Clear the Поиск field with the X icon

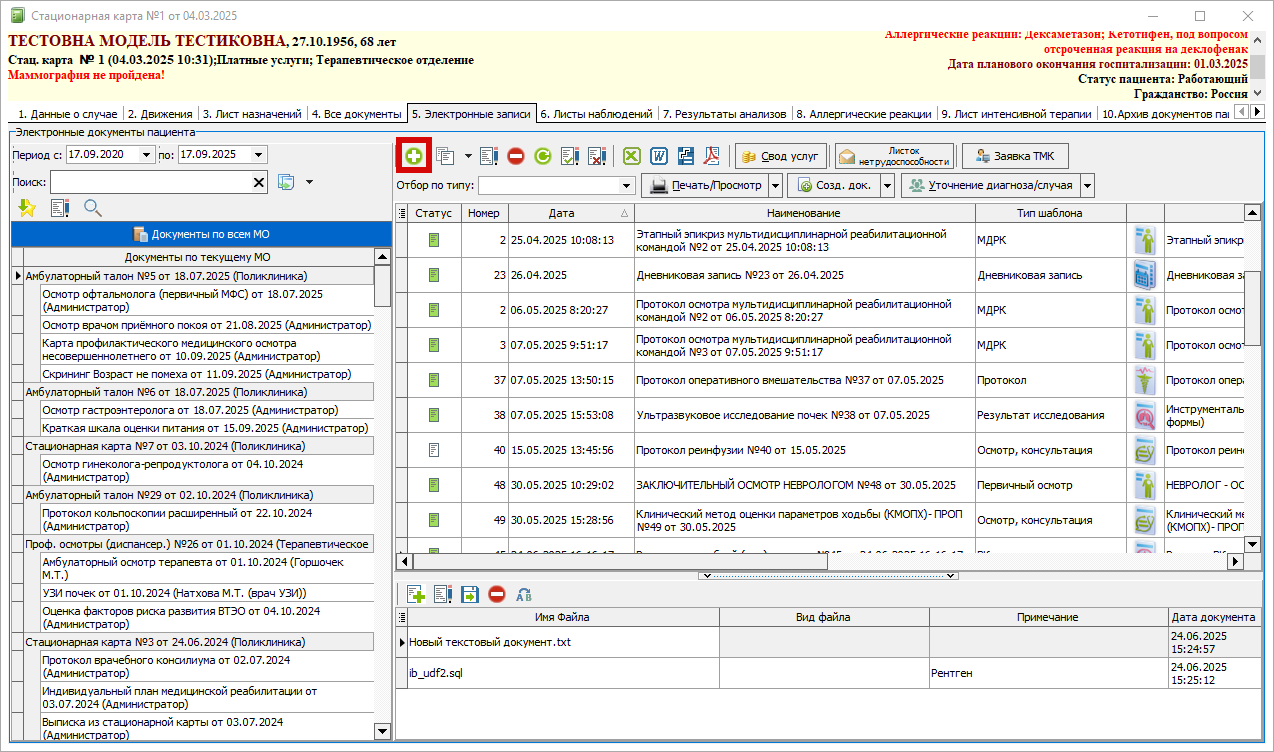pos(259,182)
